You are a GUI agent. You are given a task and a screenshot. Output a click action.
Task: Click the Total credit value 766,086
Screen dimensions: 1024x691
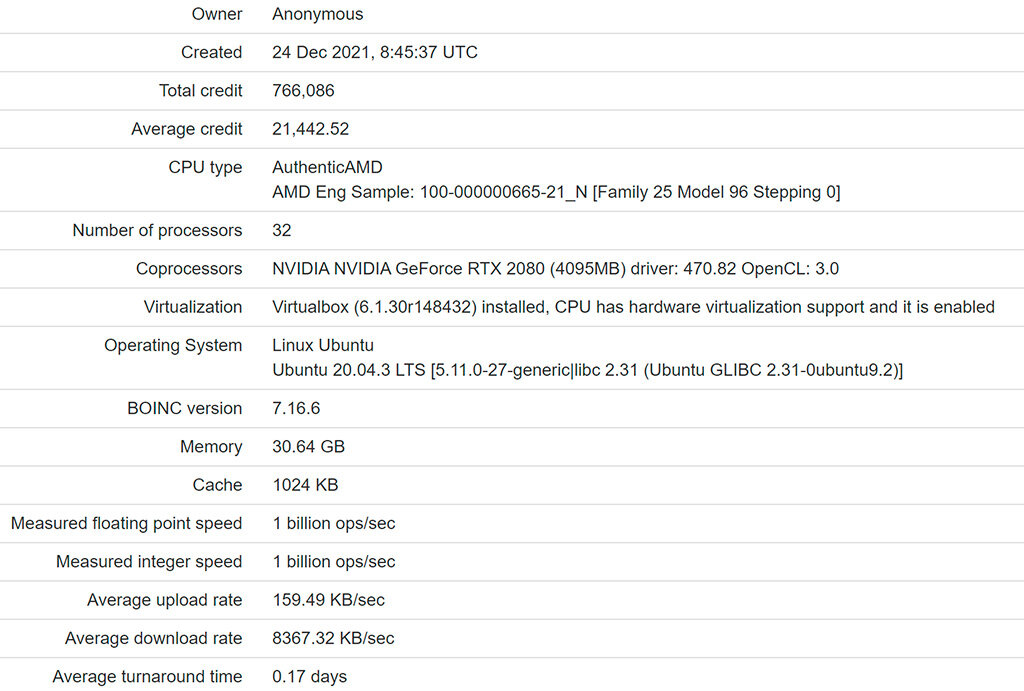click(x=303, y=91)
